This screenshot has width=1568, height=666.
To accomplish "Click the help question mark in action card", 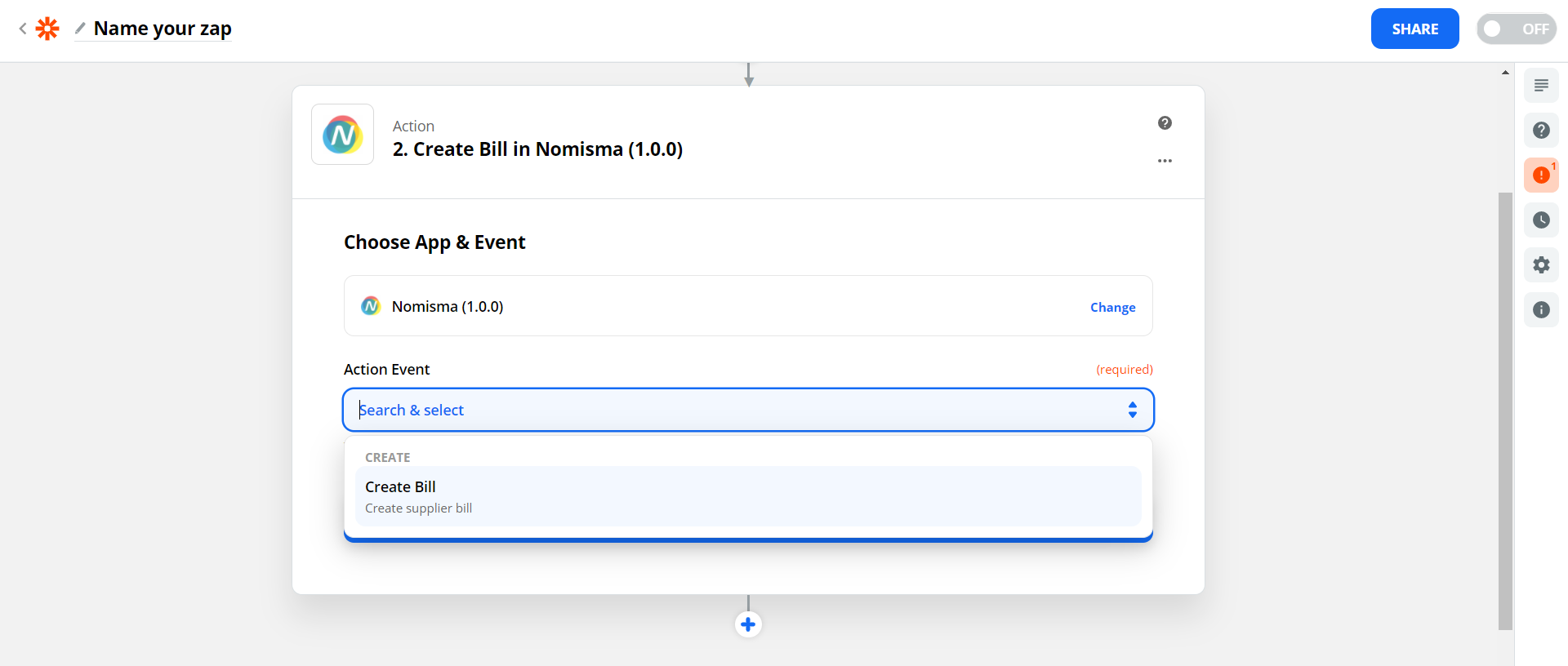I will [1165, 122].
